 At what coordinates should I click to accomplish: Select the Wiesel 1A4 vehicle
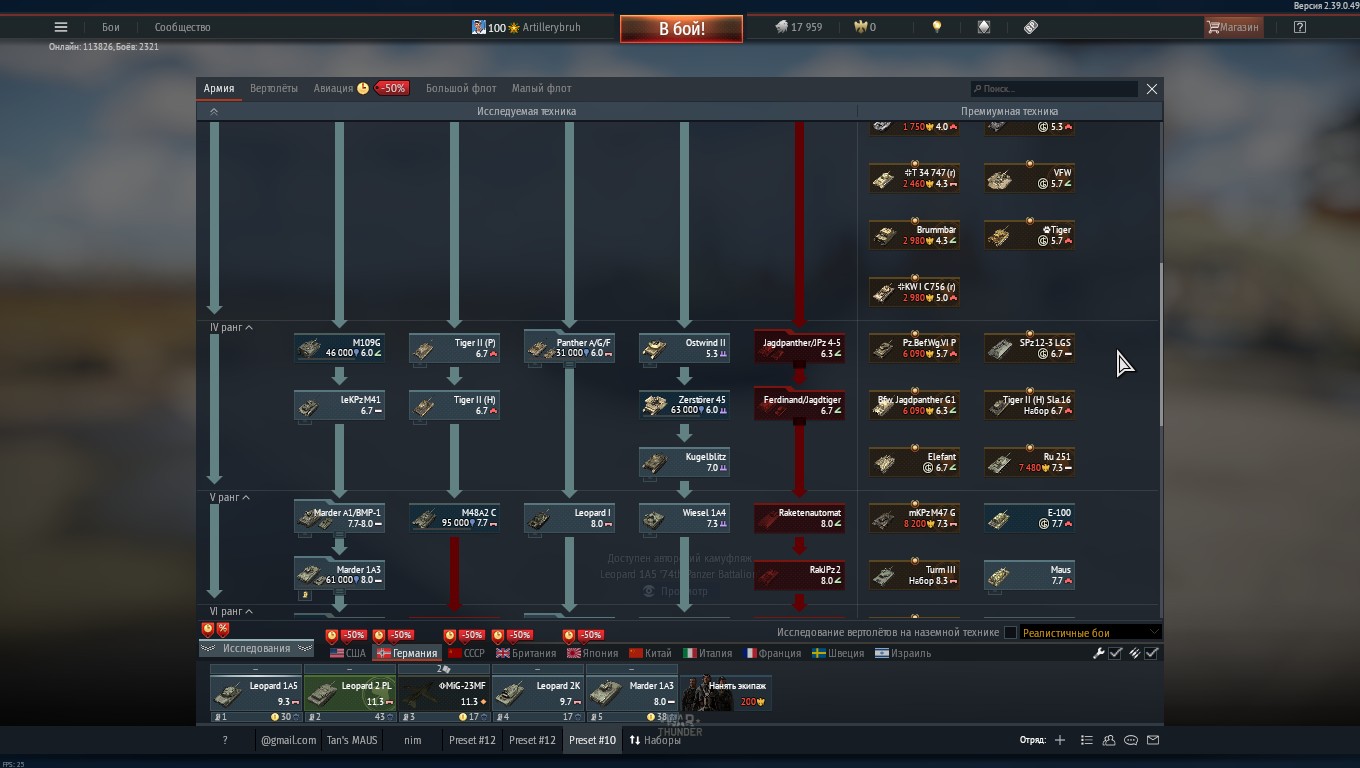click(685, 518)
